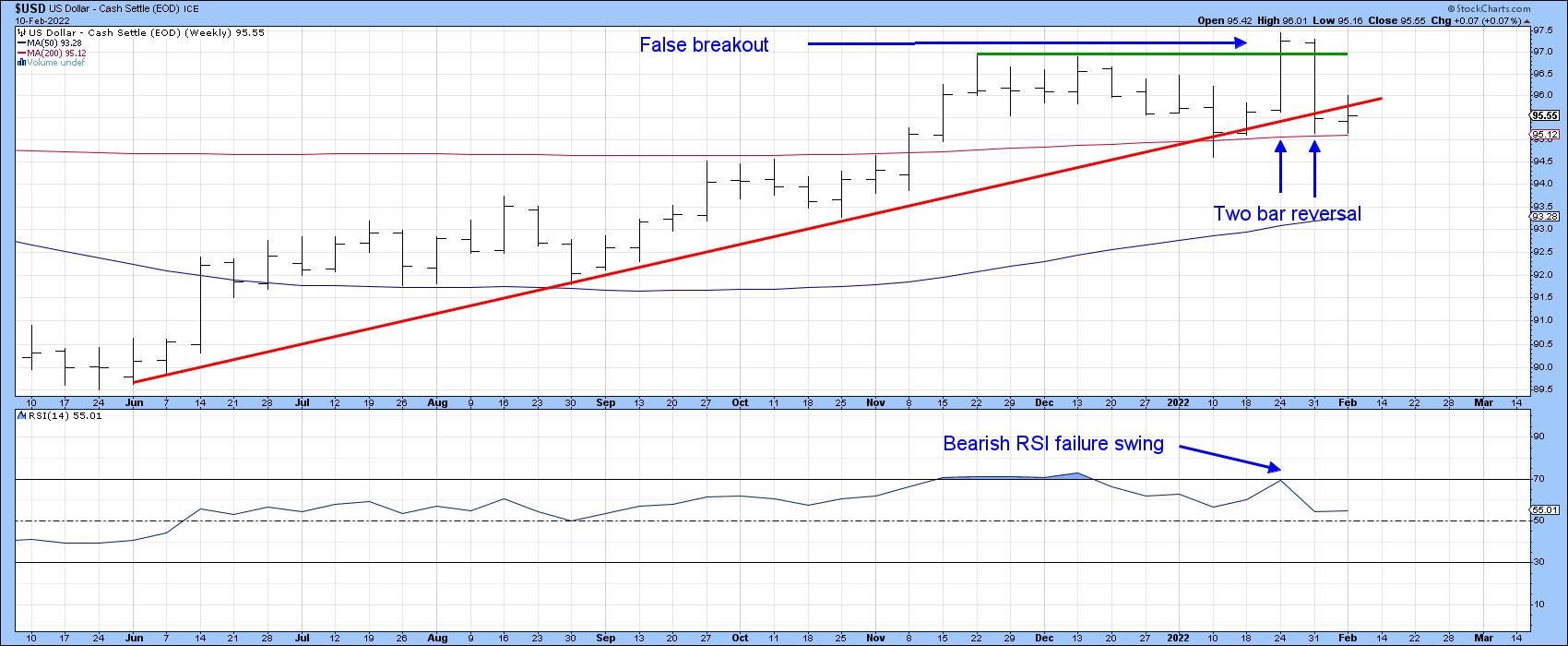Image resolution: width=1568 pixels, height=646 pixels.
Task: Select the Two bar reversal annotation label
Action: coord(1287,214)
